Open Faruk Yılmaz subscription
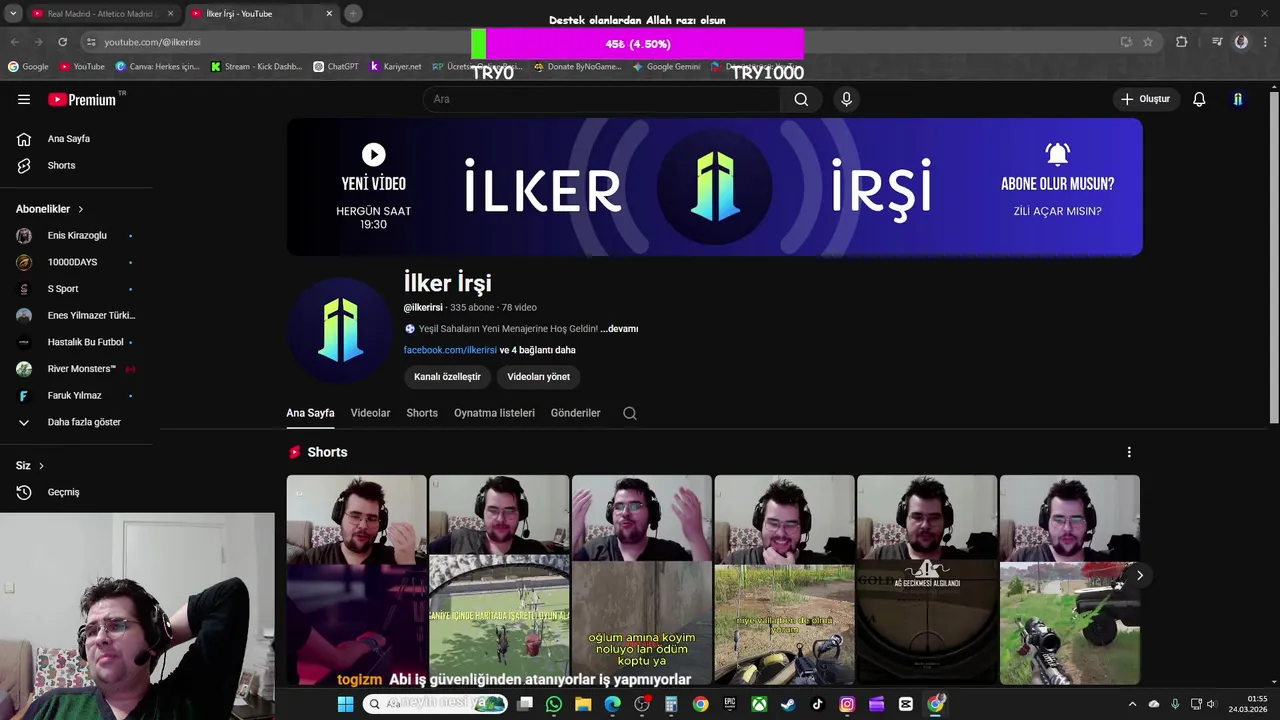Image resolution: width=1280 pixels, height=720 pixels. (x=74, y=395)
